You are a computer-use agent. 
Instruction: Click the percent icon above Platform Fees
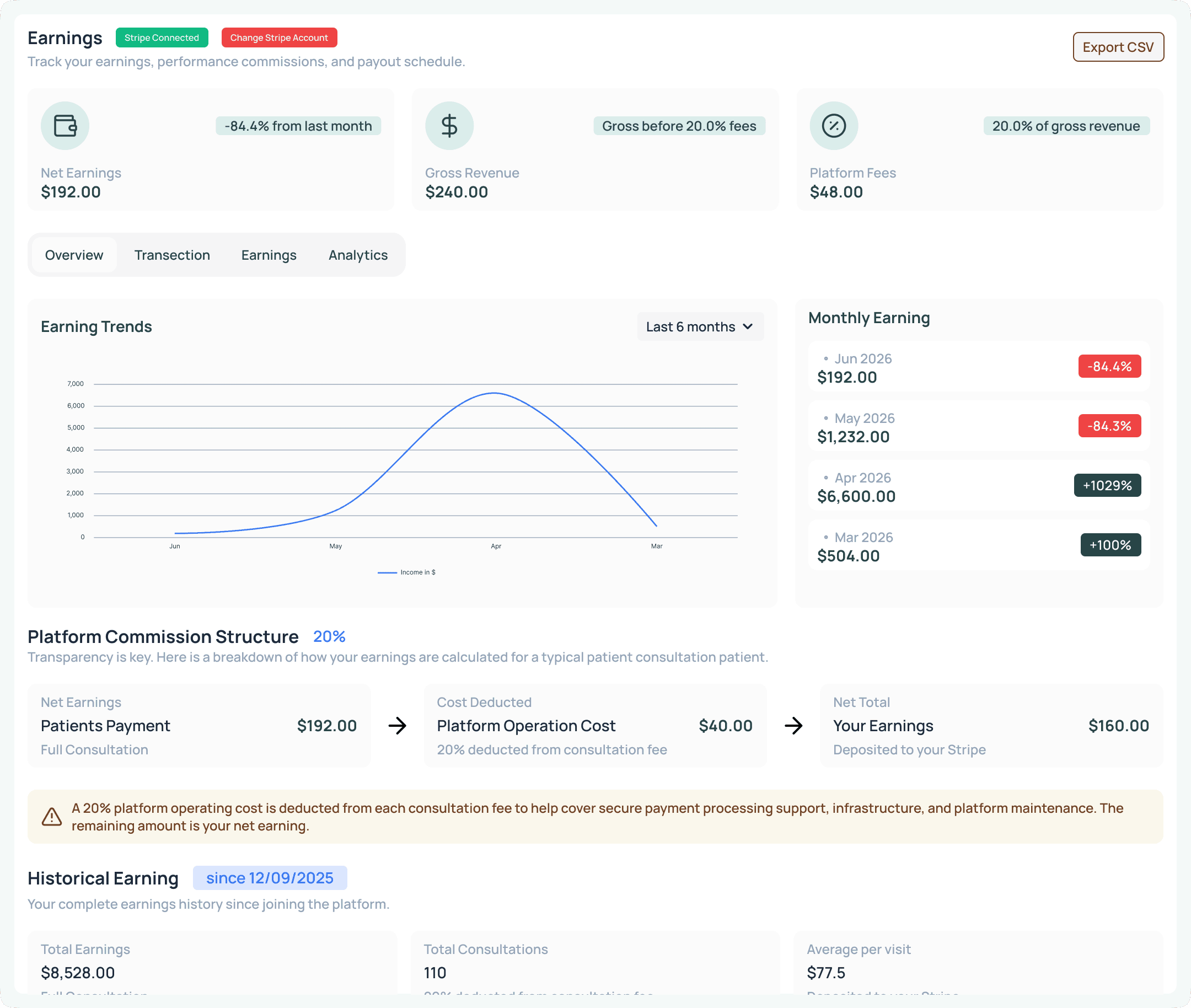tap(834, 126)
